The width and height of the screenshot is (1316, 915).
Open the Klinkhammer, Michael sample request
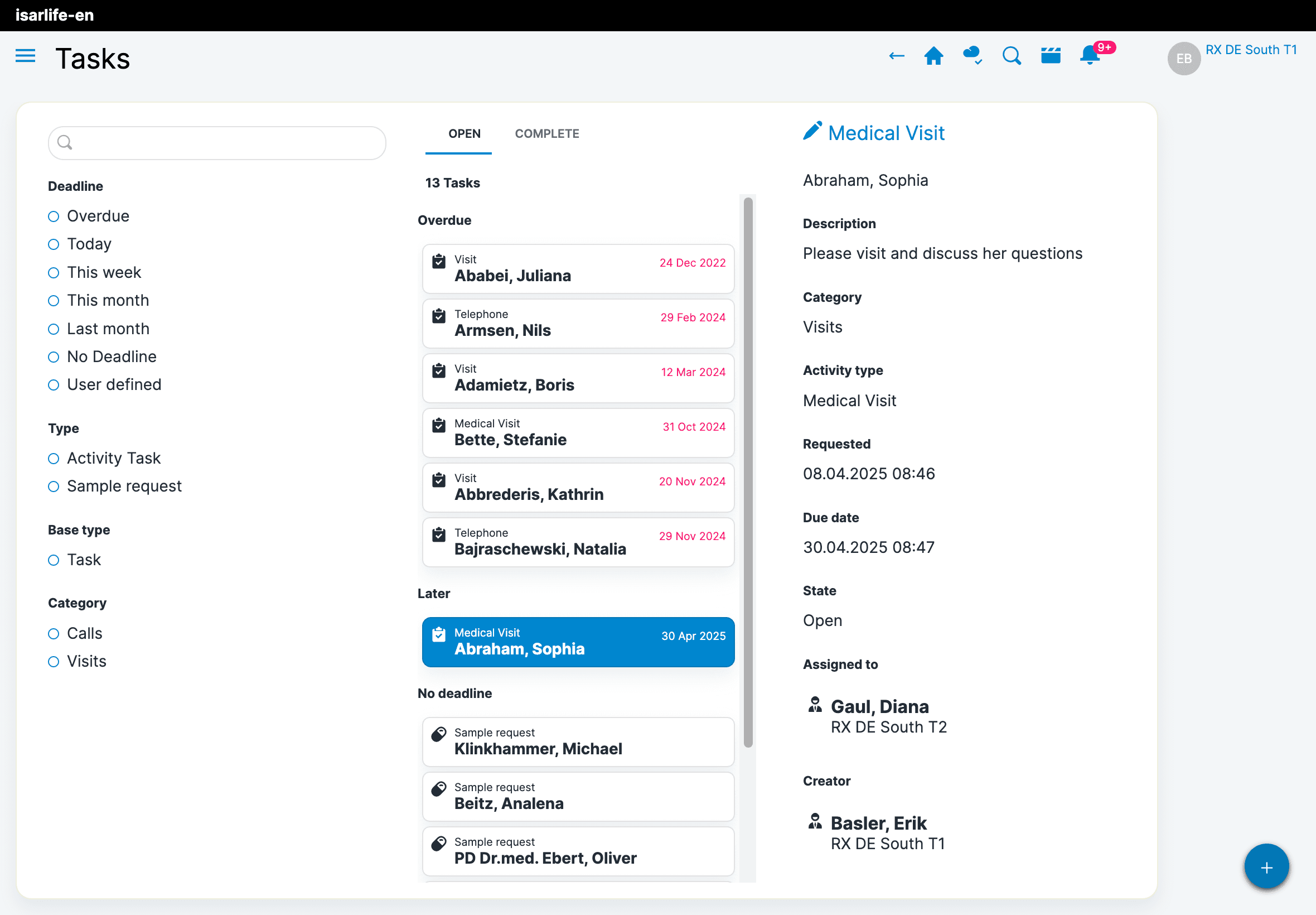pos(578,742)
